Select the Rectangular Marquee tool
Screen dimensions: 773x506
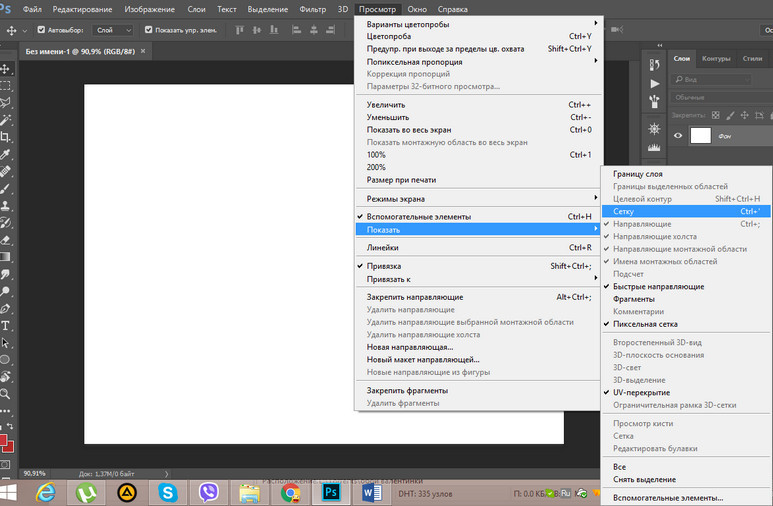[x=5, y=86]
